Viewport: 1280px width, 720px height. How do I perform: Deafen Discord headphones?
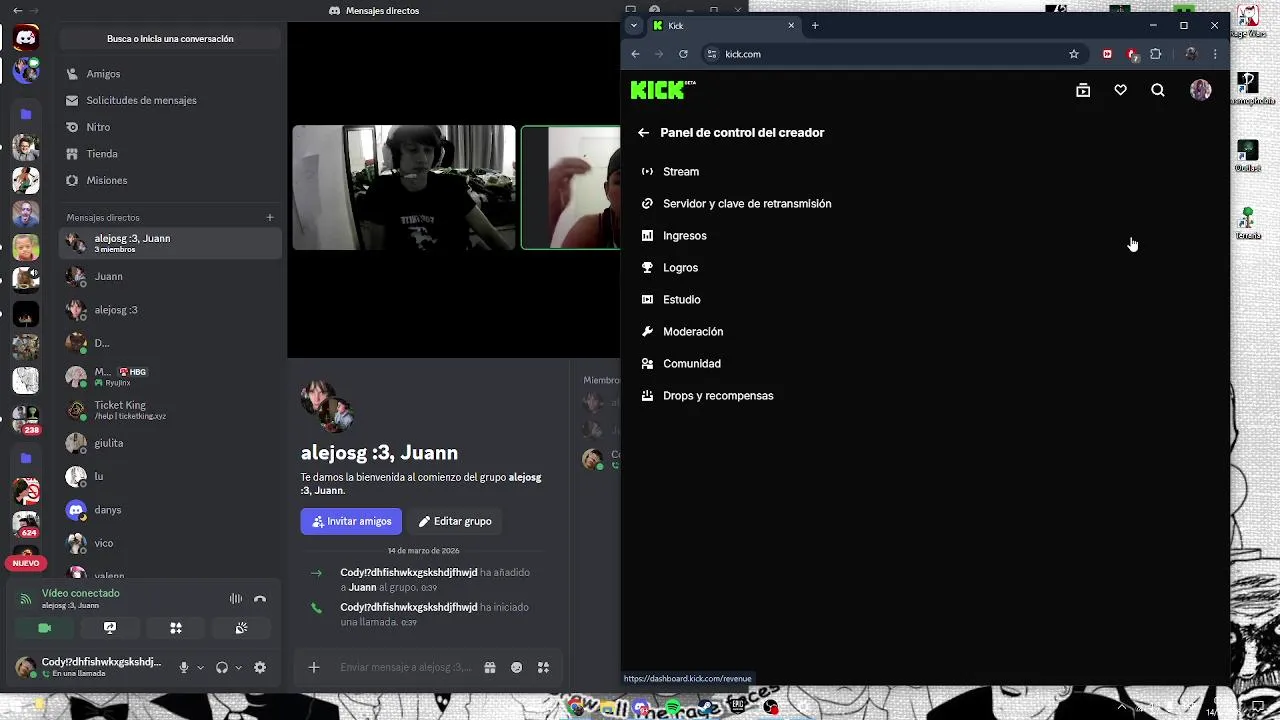pos(222,668)
